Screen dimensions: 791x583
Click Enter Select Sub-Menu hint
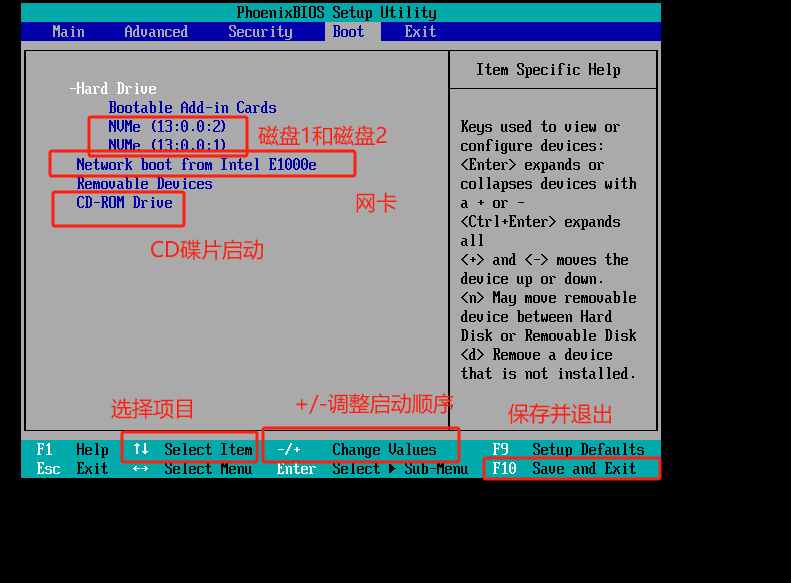(x=372, y=469)
